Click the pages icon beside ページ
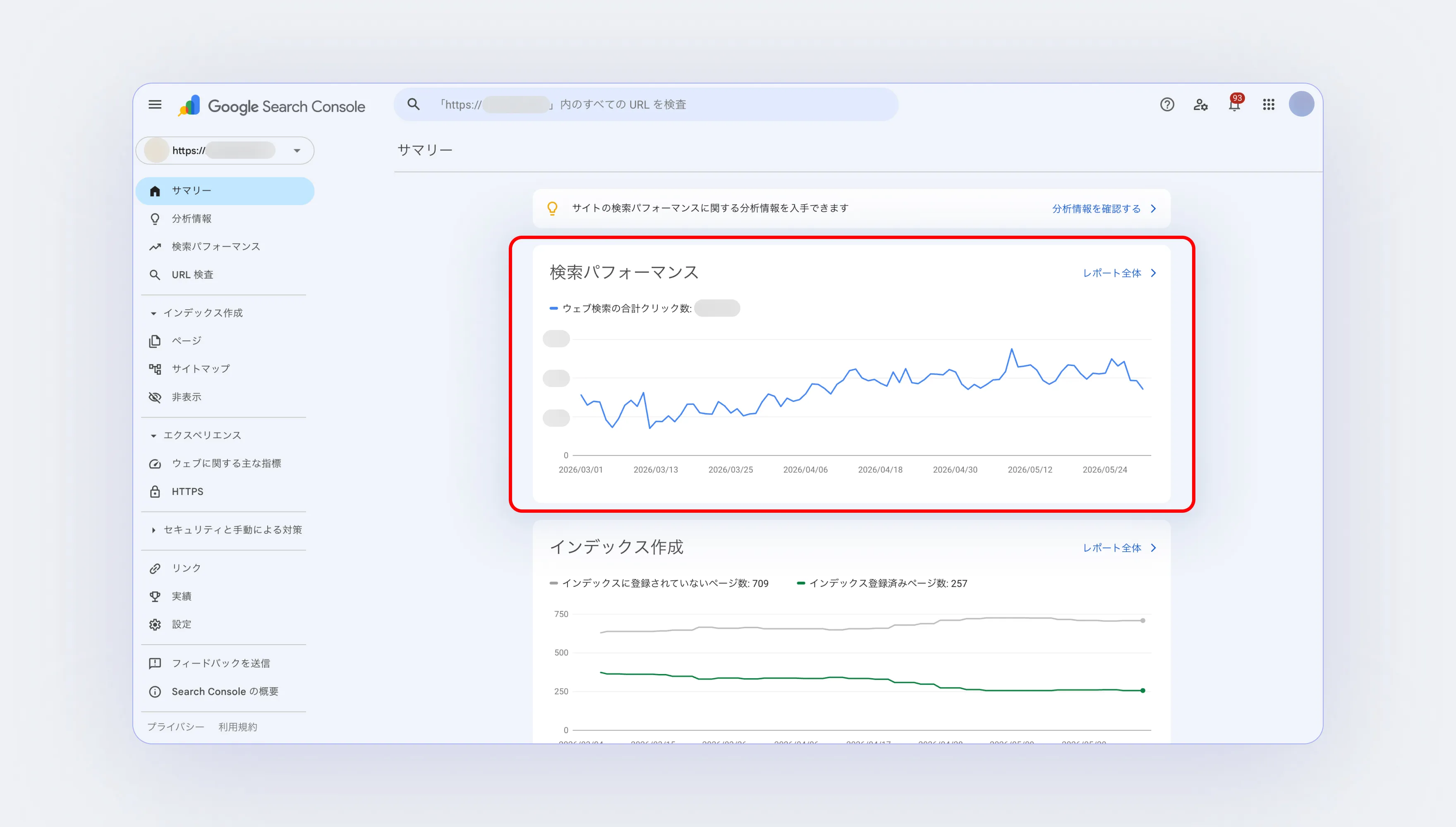This screenshot has height=827, width=1456. tap(155, 341)
